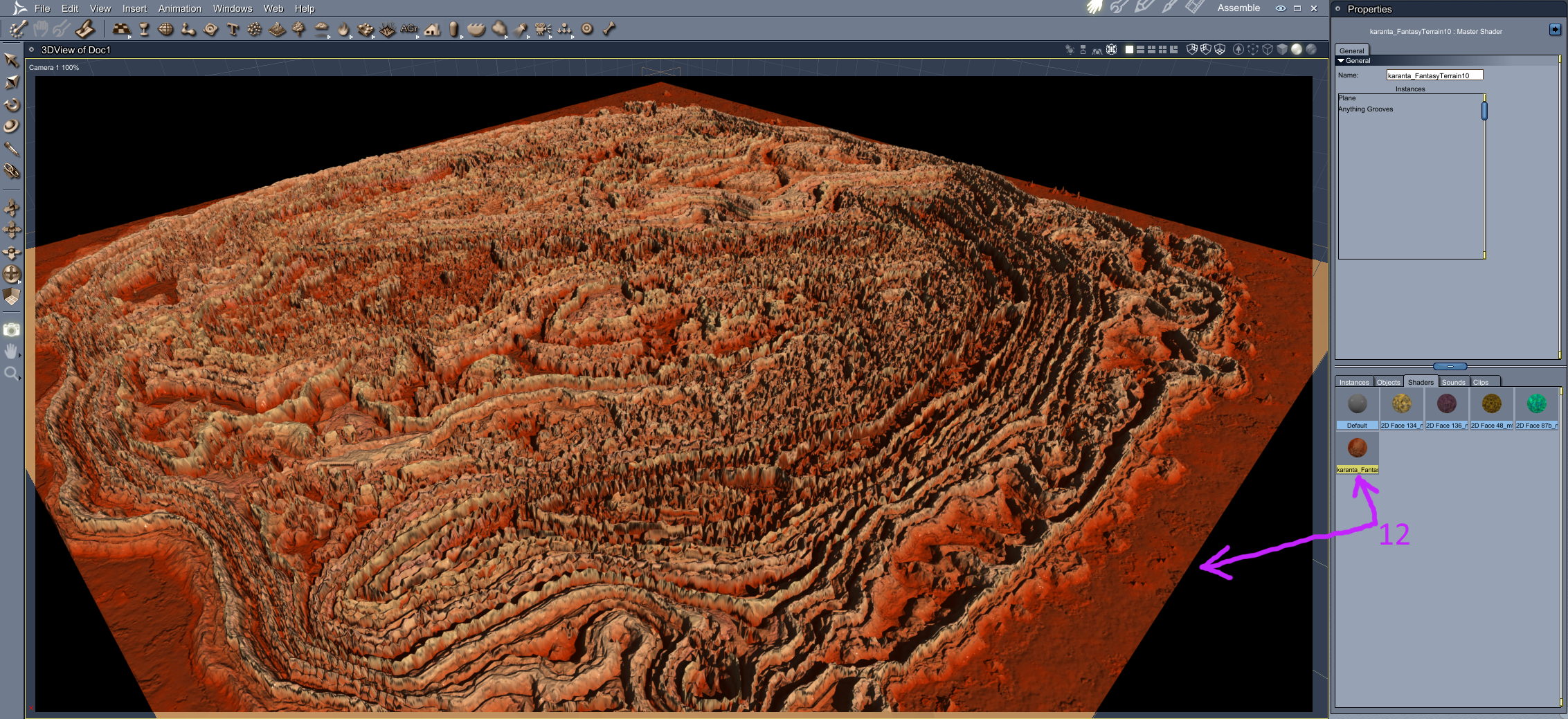Screen dimensions: 1568x719
Task: Collapse the General section triangle
Action: [1341, 61]
